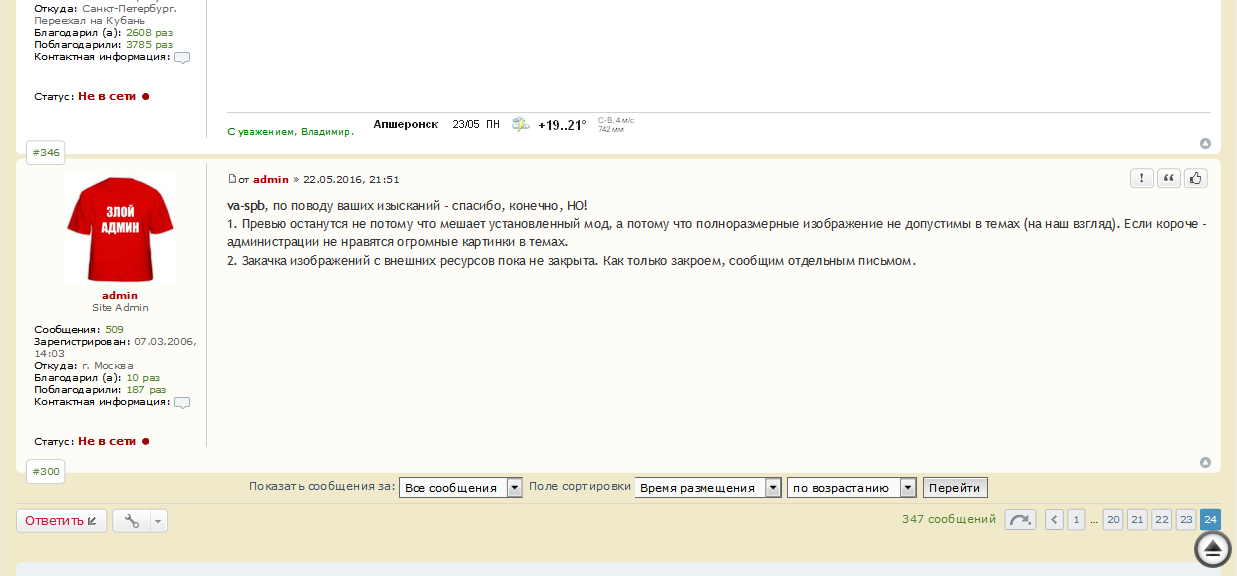
Task: Click the 'Ответить' reply button
Action: click(61, 521)
